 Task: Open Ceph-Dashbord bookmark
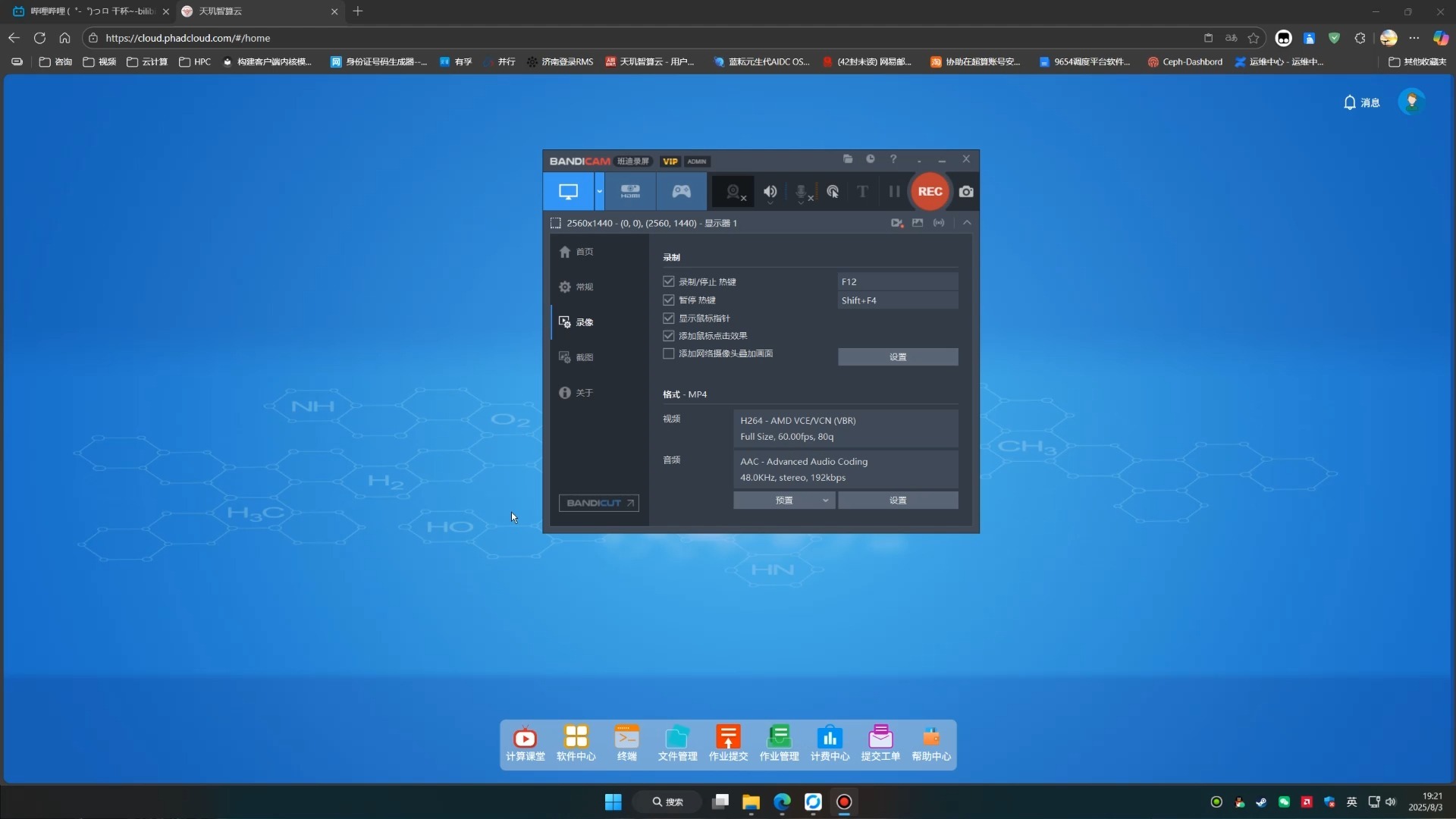(x=1185, y=62)
